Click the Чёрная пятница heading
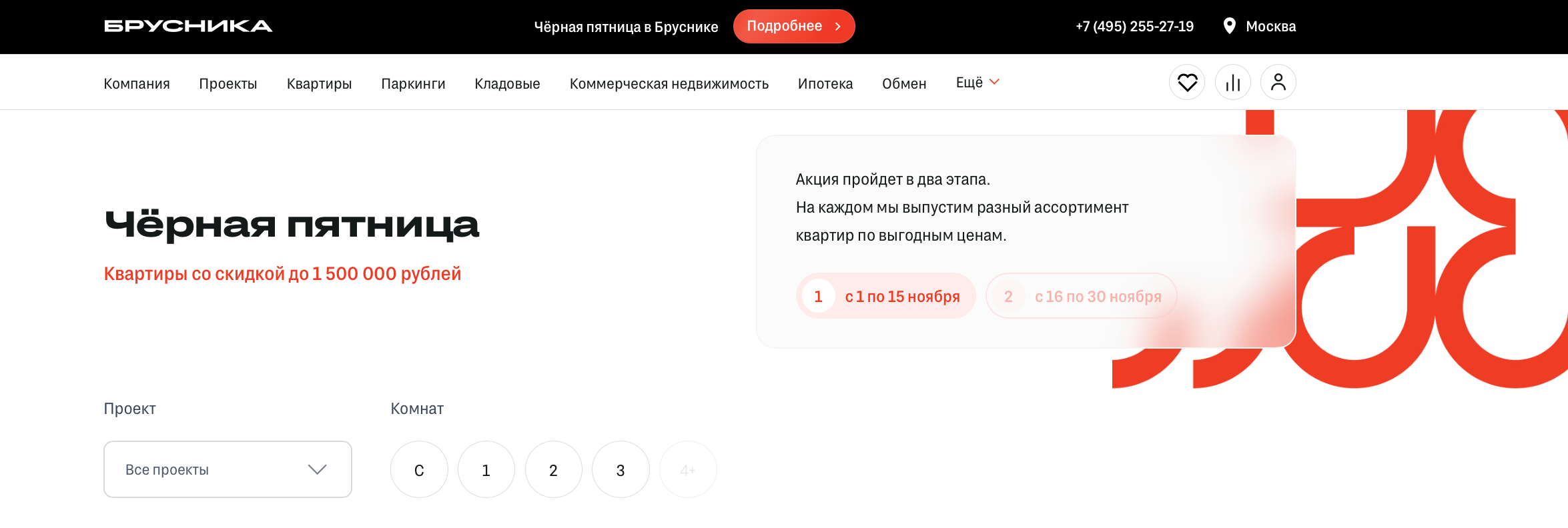 click(x=292, y=225)
